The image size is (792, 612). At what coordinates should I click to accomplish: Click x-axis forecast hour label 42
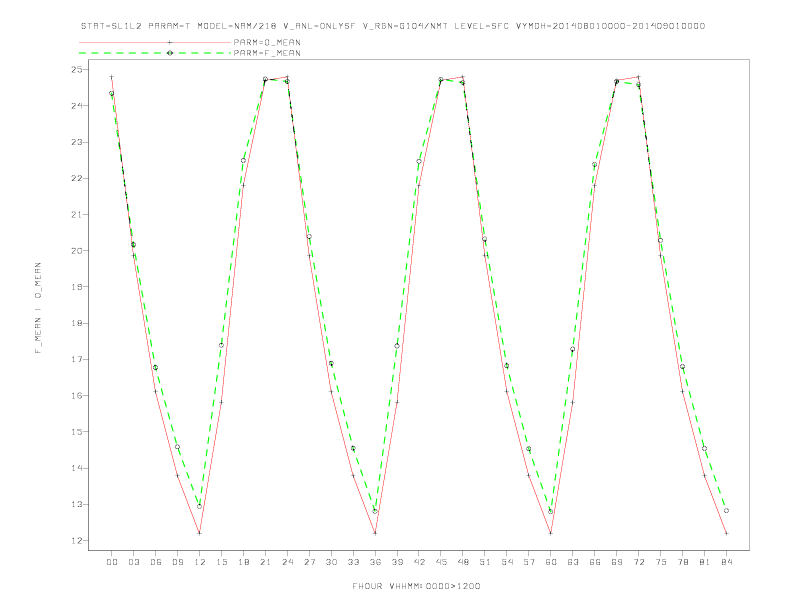pos(419,562)
